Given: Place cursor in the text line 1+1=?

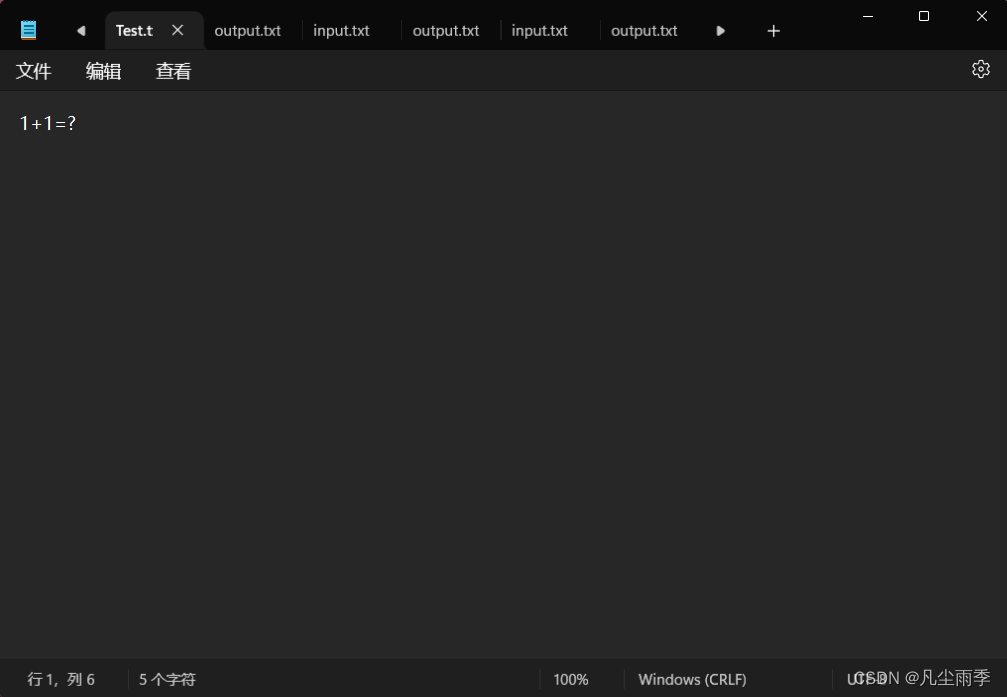Looking at the screenshot, I should point(48,123).
